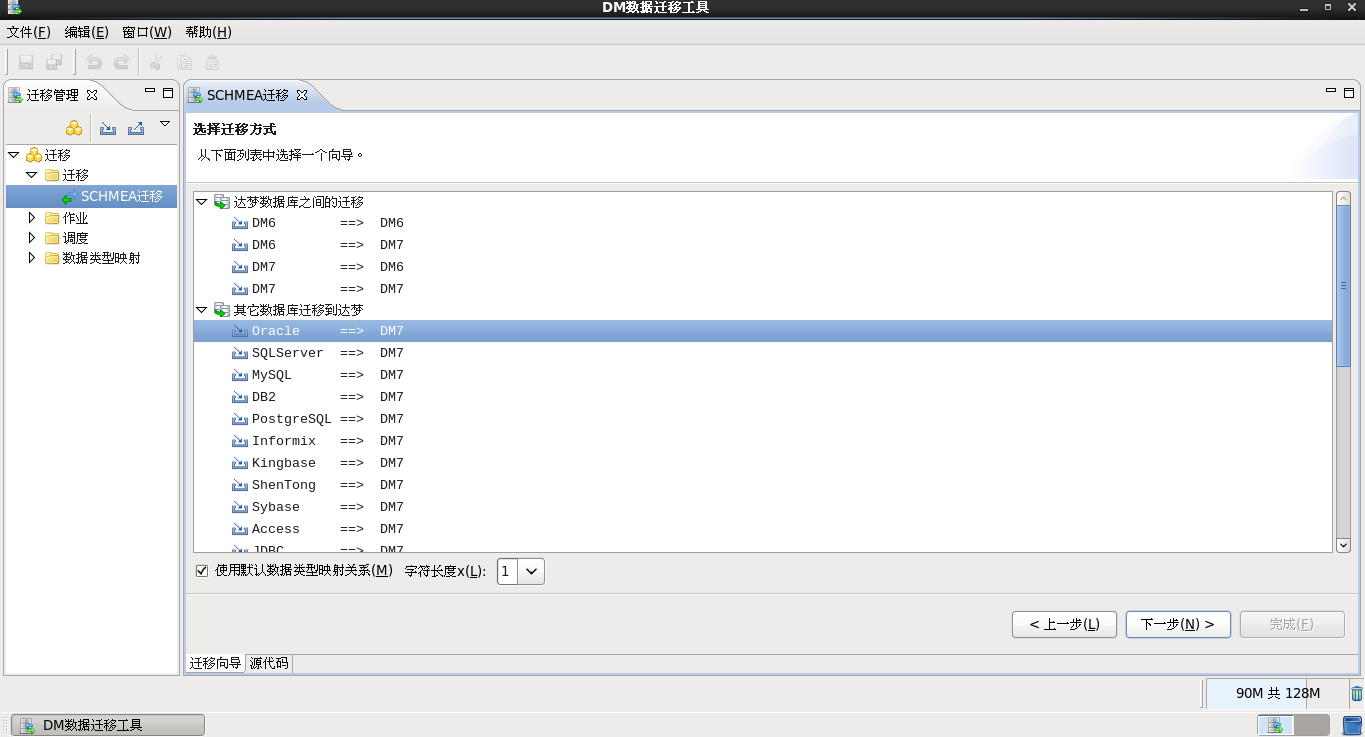The width and height of the screenshot is (1365, 737).
Task: Click the trash icon in desktop panel
Action: pyautogui.click(x=1350, y=725)
